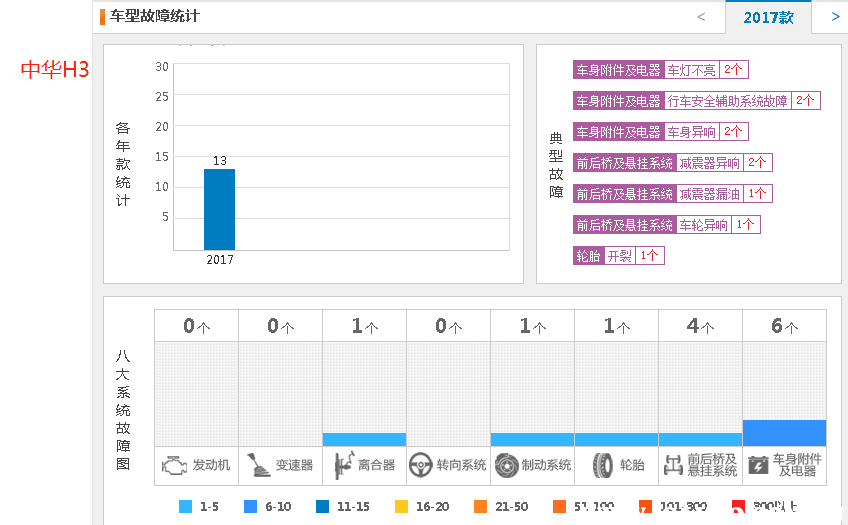The image size is (848, 525).
Task: Select the steering wheel (转向系统) icon
Action: (x=422, y=465)
